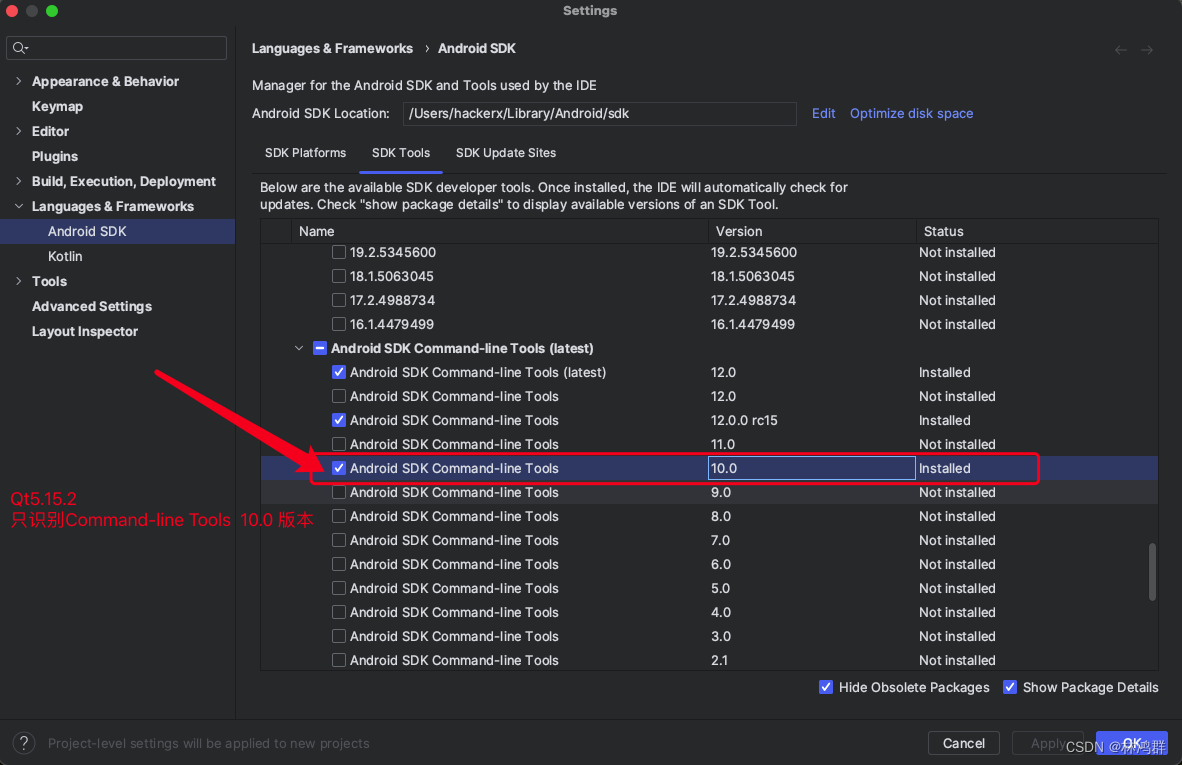Click version cell 19.2.5345600

[754, 252]
